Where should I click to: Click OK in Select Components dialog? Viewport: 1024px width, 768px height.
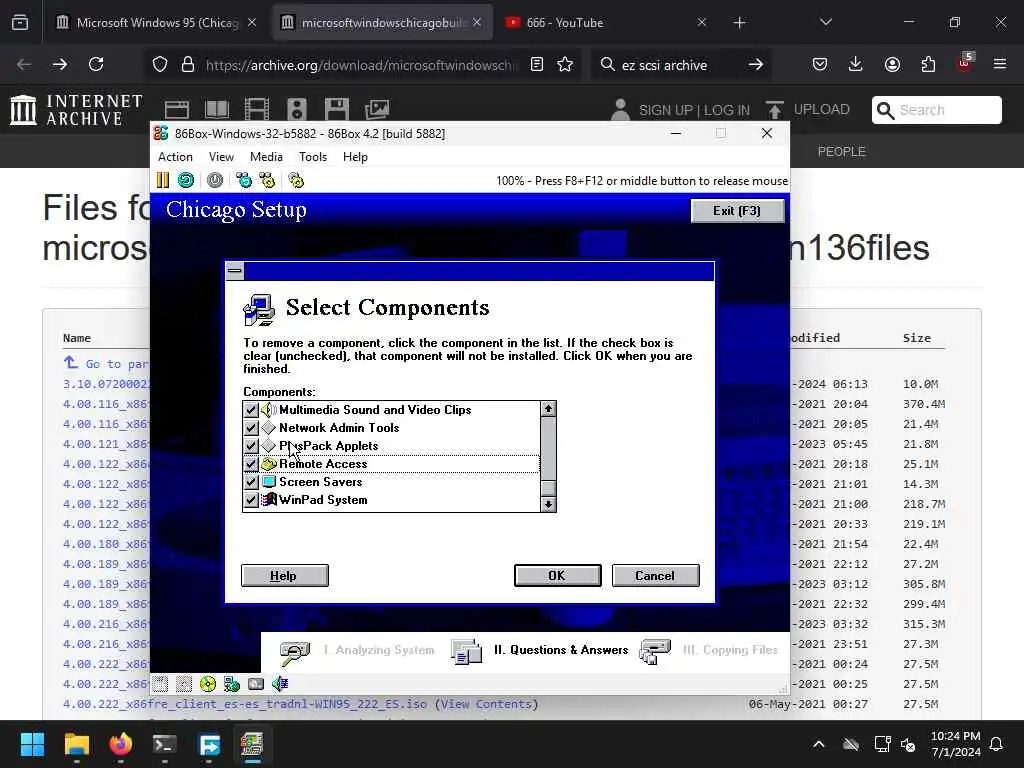pyautogui.click(x=557, y=575)
